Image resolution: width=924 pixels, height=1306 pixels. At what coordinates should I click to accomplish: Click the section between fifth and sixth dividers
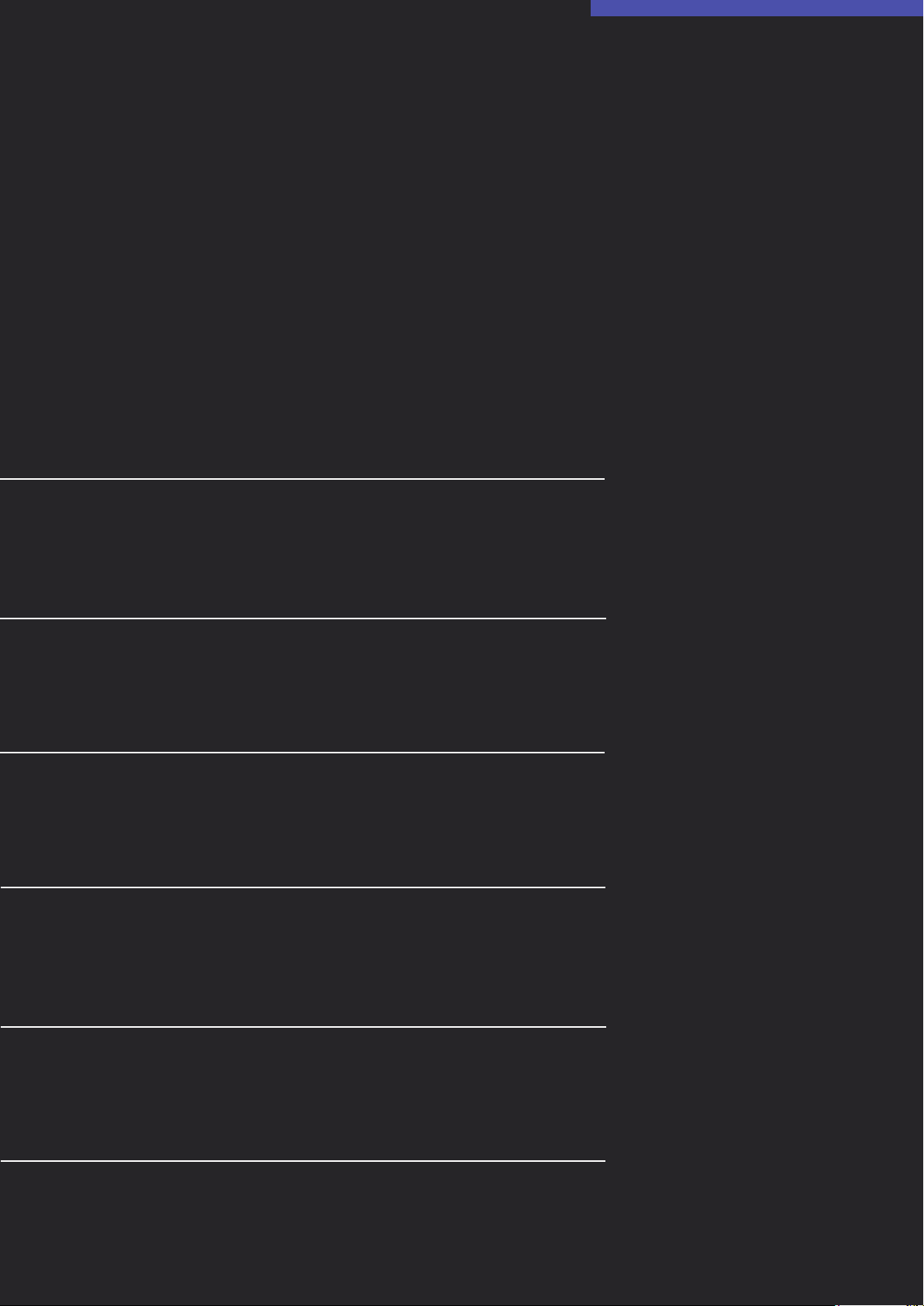[x=302, y=1094]
